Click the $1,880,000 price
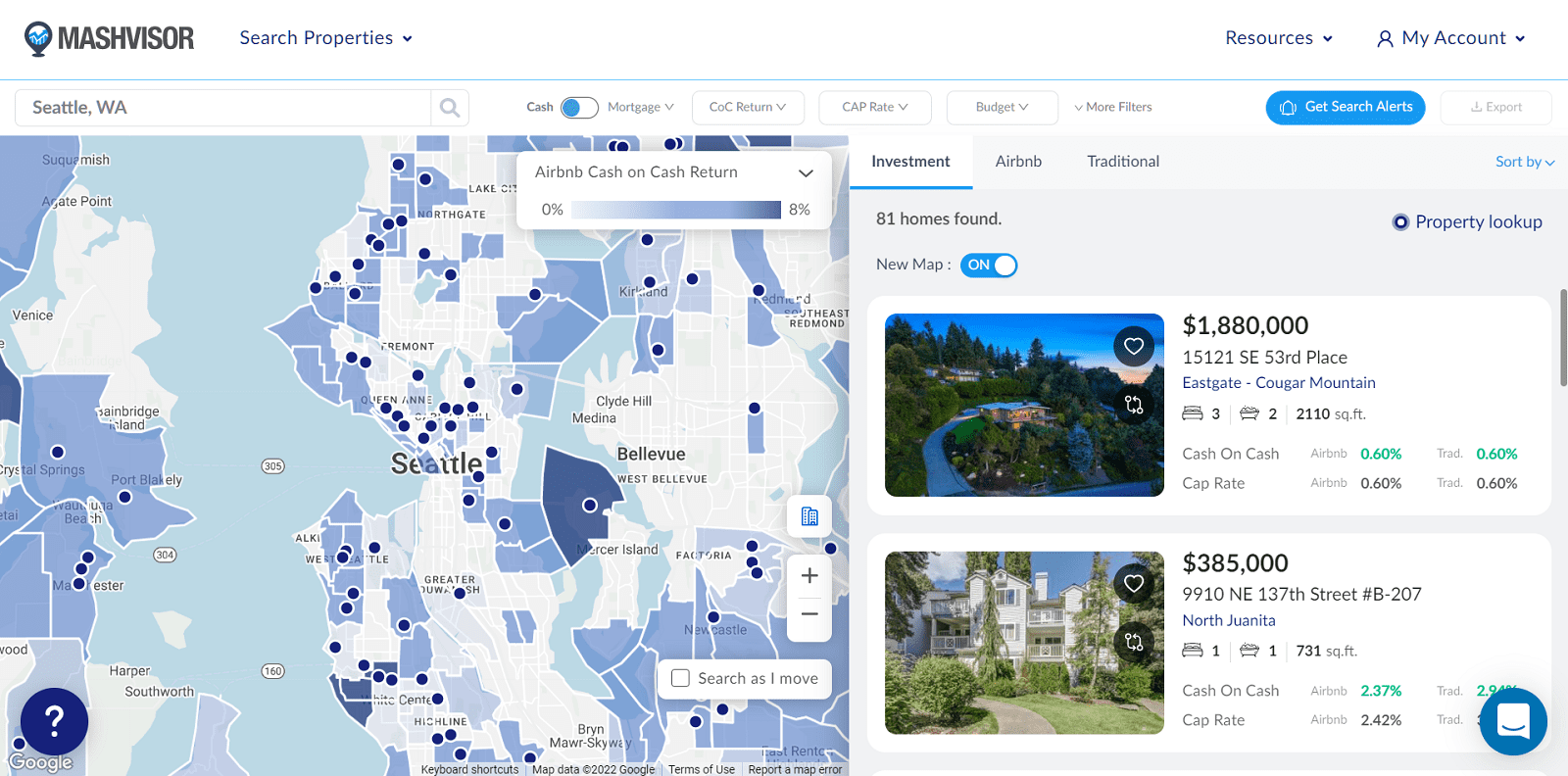Image resolution: width=1568 pixels, height=776 pixels. click(x=1246, y=325)
